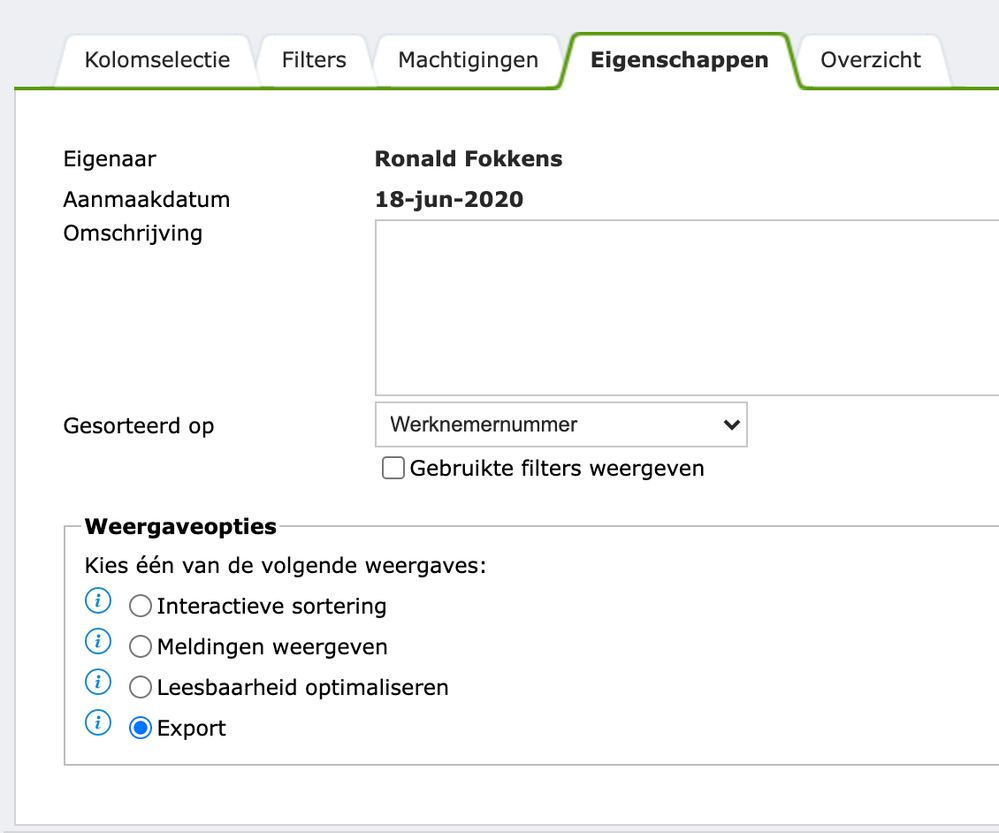The height and width of the screenshot is (833, 999).
Task: Click info icon beside Interactieve sortering
Action: pos(98,602)
